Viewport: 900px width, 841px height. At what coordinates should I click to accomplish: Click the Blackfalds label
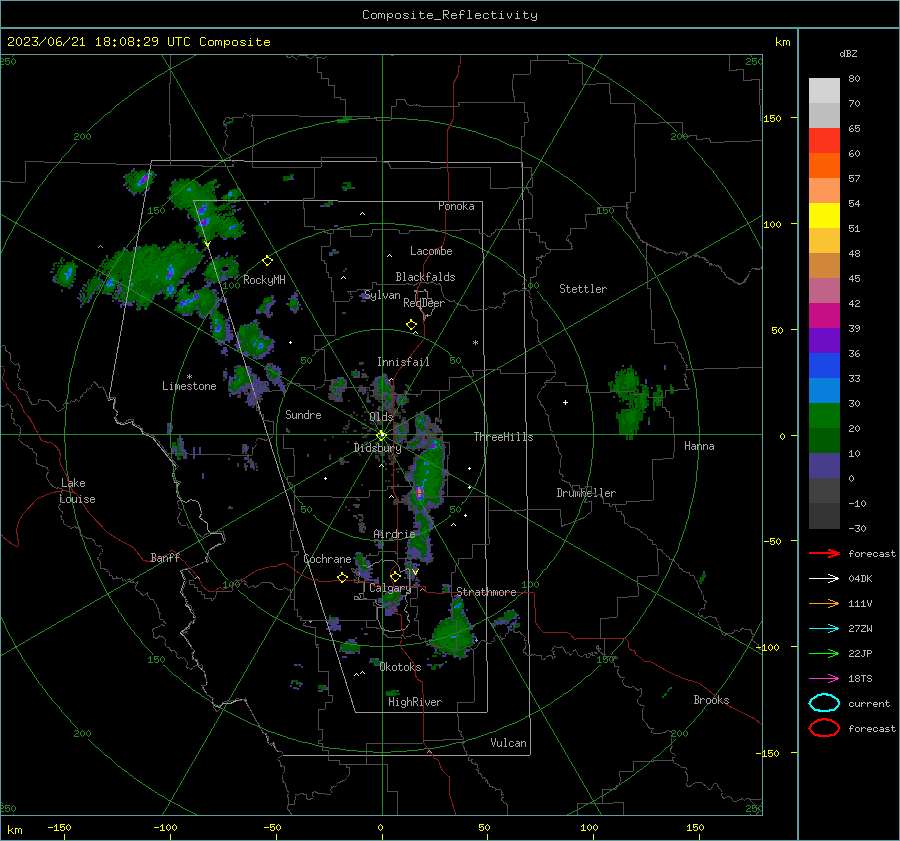point(425,277)
